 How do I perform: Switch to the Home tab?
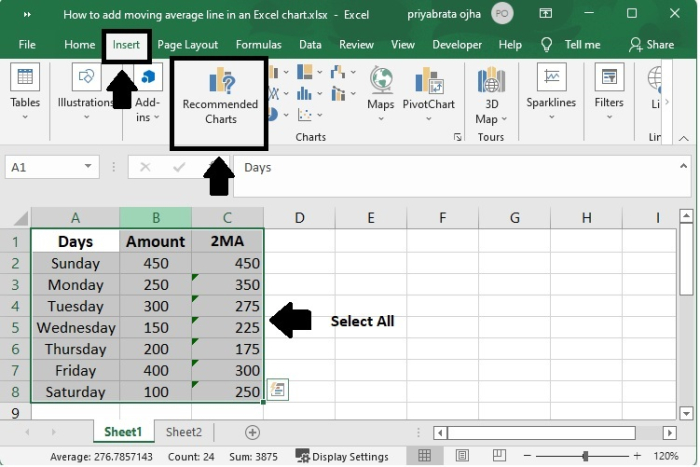click(x=79, y=45)
